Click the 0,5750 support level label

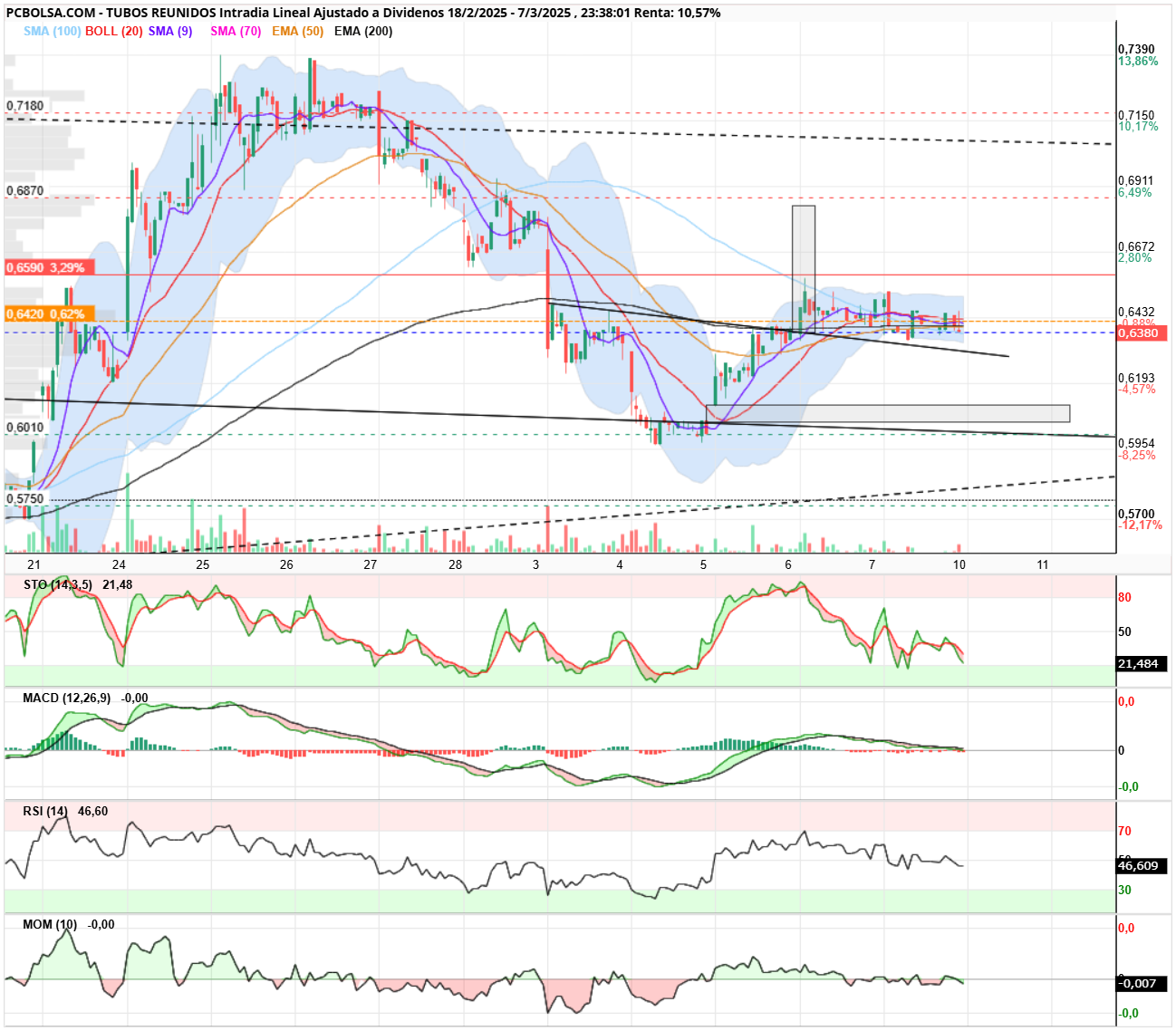tap(25, 499)
